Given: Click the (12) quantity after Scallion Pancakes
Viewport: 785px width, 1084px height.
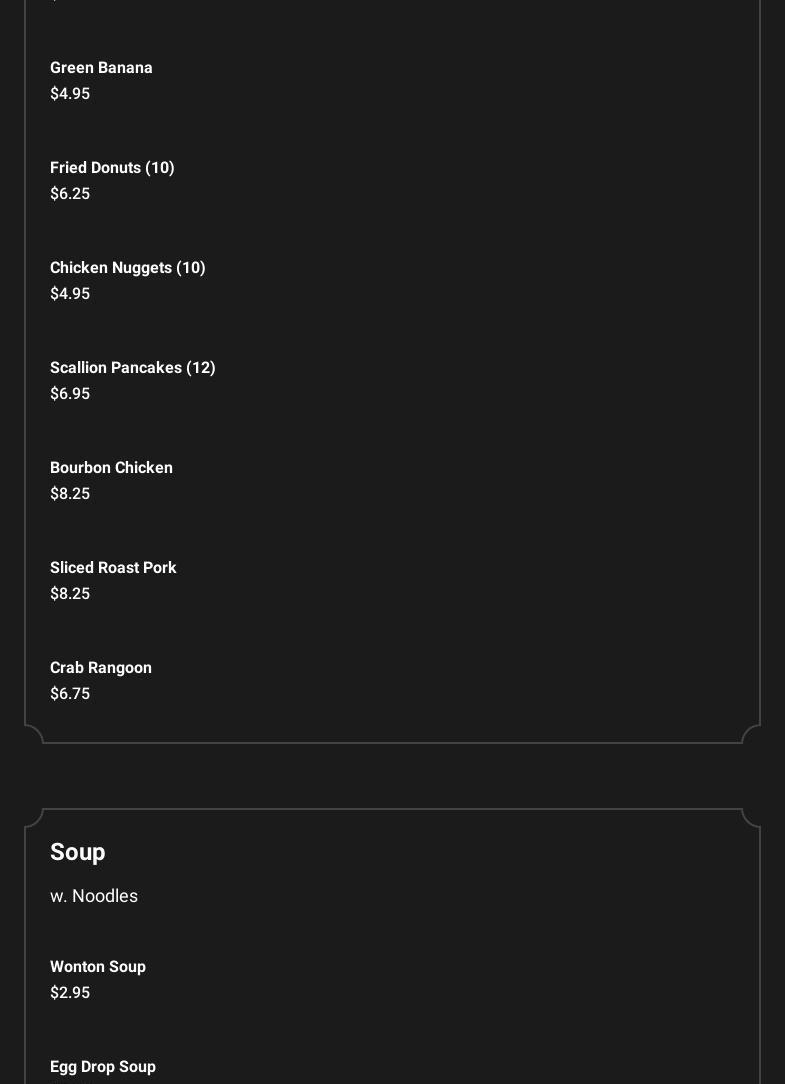Looking at the screenshot, I should point(201,368).
